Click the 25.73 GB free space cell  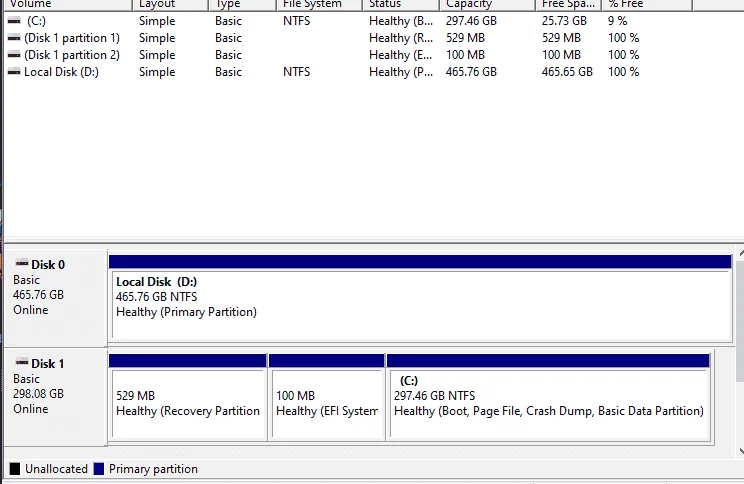tap(564, 21)
